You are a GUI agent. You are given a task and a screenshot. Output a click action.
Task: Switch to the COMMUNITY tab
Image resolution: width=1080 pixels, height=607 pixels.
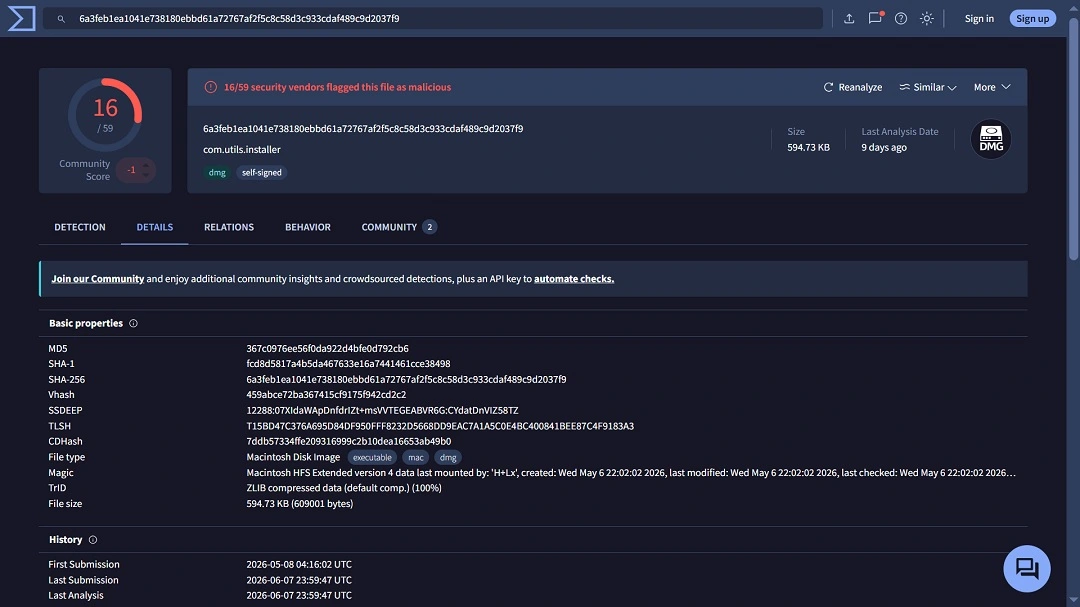tap(399, 227)
